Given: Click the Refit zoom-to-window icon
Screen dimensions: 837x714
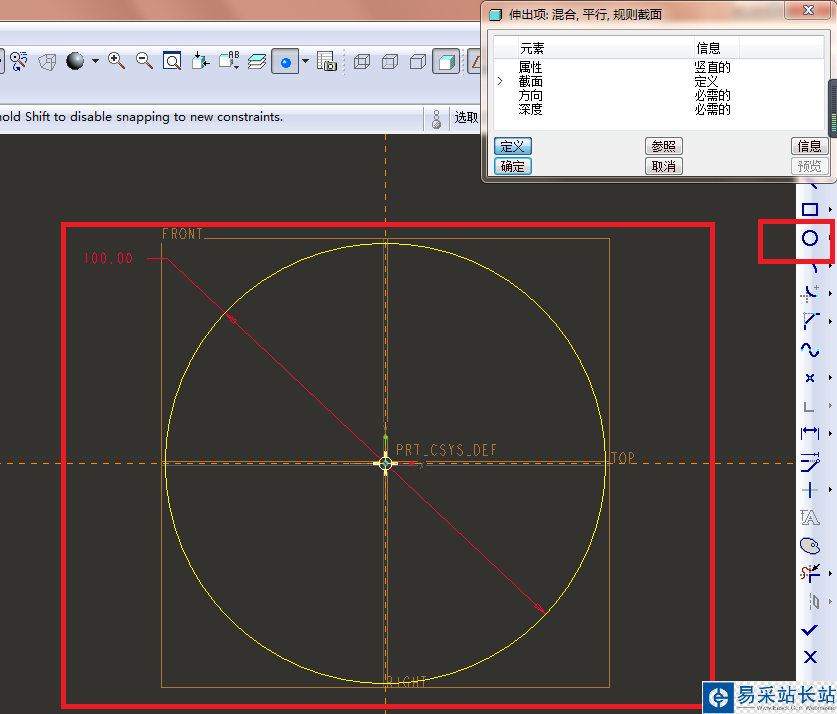Looking at the screenshot, I should pos(172,61).
